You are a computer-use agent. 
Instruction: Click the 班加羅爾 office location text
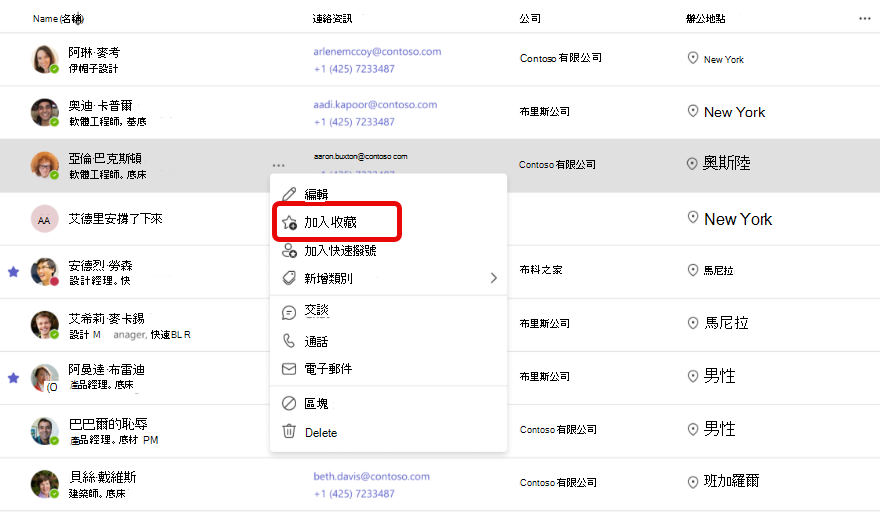(x=732, y=481)
